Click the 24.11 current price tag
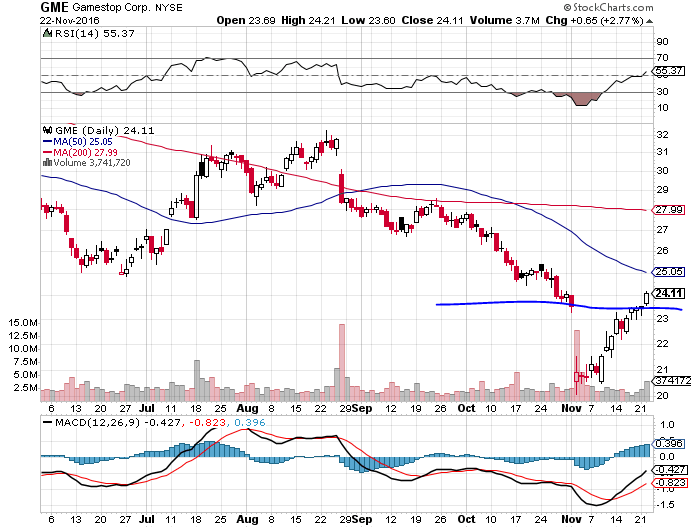This screenshot has height=531, width=696. coord(669,293)
